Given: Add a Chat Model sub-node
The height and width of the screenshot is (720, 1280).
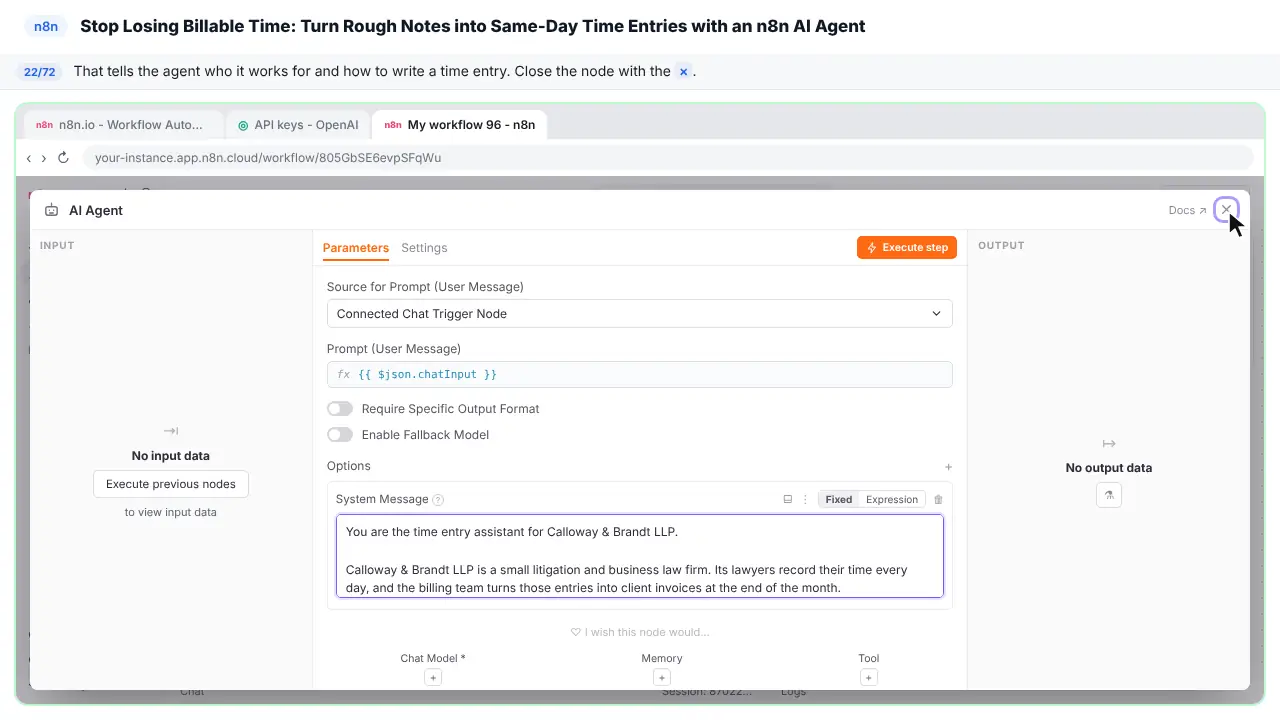Looking at the screenshot, I should (433, 678).
